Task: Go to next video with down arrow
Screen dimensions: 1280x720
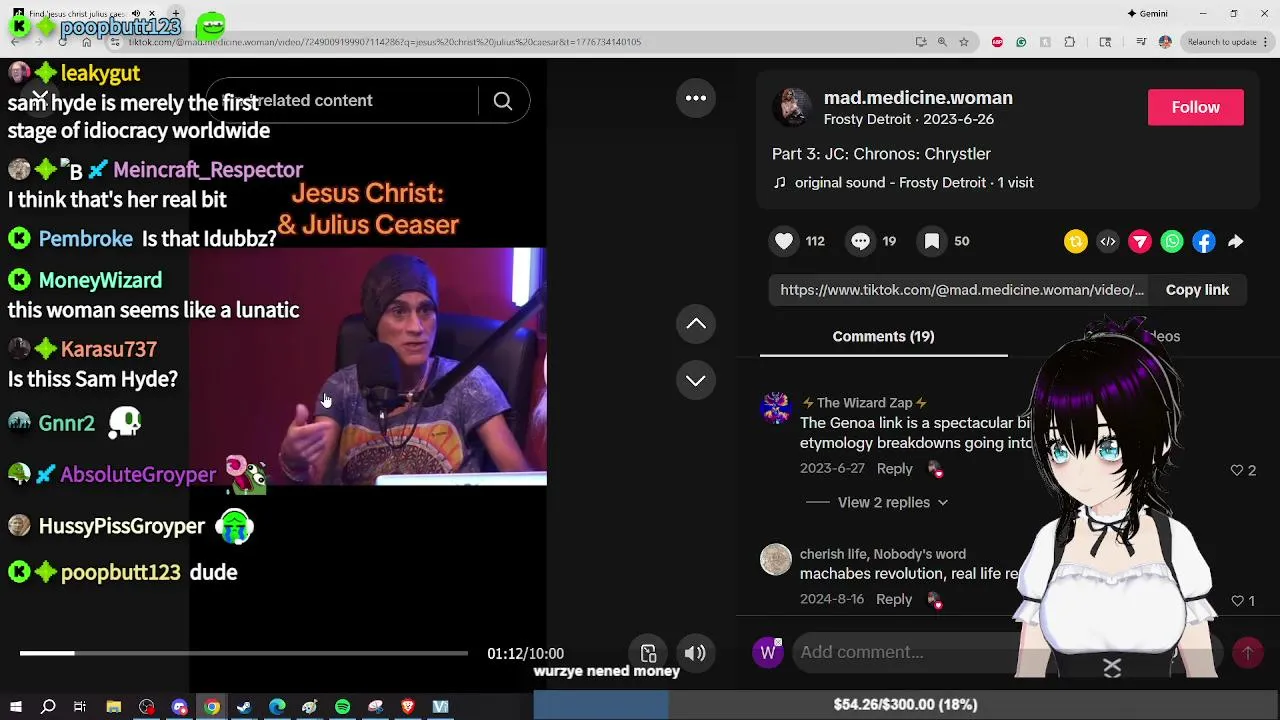Action: (x=696, y=380)
